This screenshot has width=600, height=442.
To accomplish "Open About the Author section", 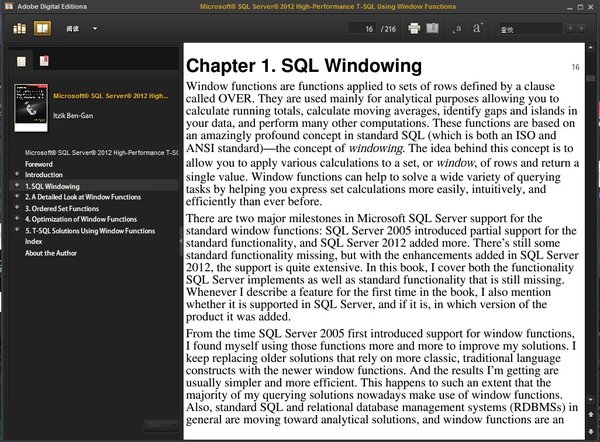I will point(51,253).
